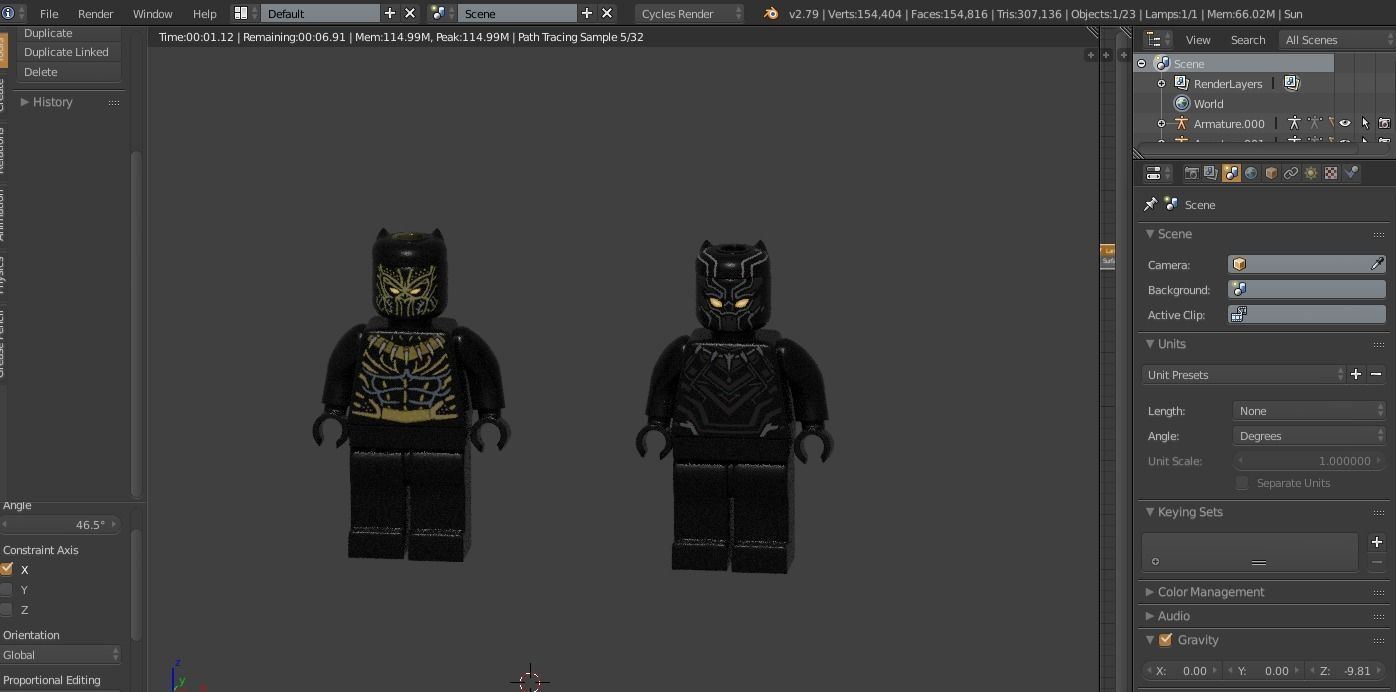Open the Render menu

coord(95,13)
